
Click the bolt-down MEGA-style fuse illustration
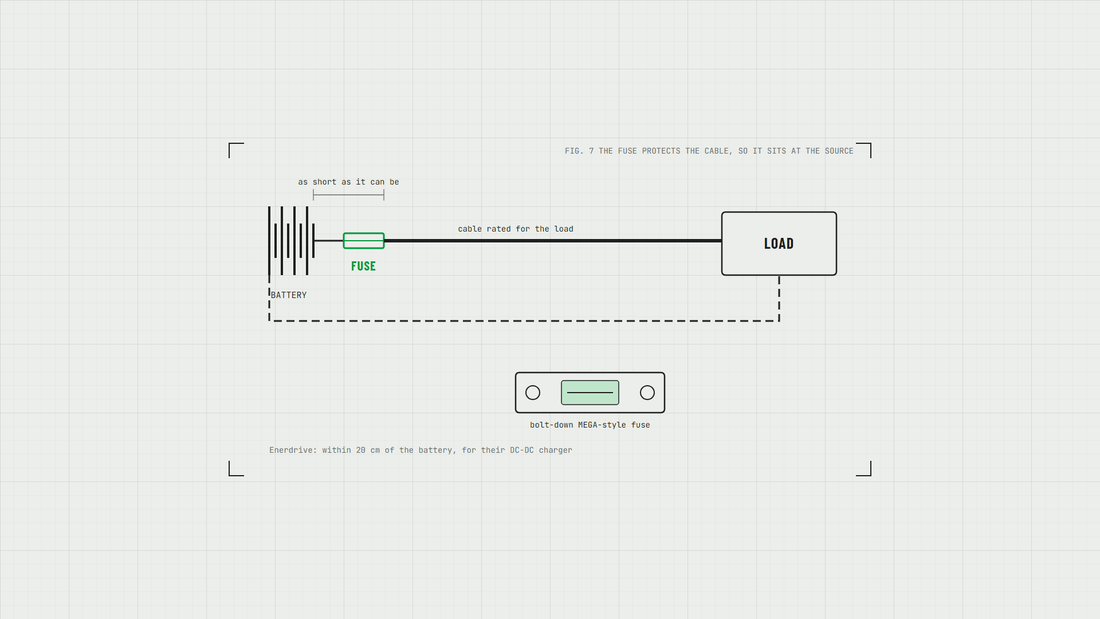tap(590, 392)
